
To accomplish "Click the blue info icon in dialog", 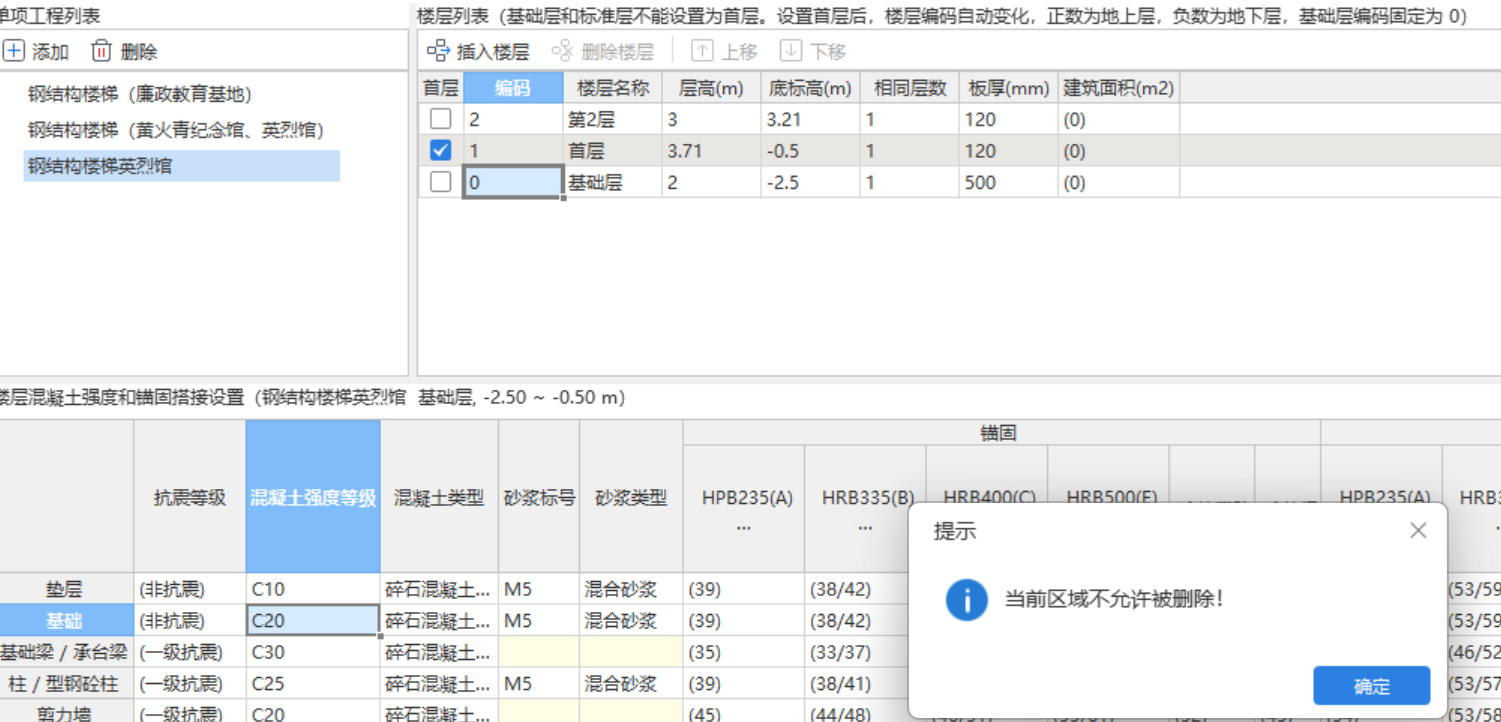I will (967, 600).
